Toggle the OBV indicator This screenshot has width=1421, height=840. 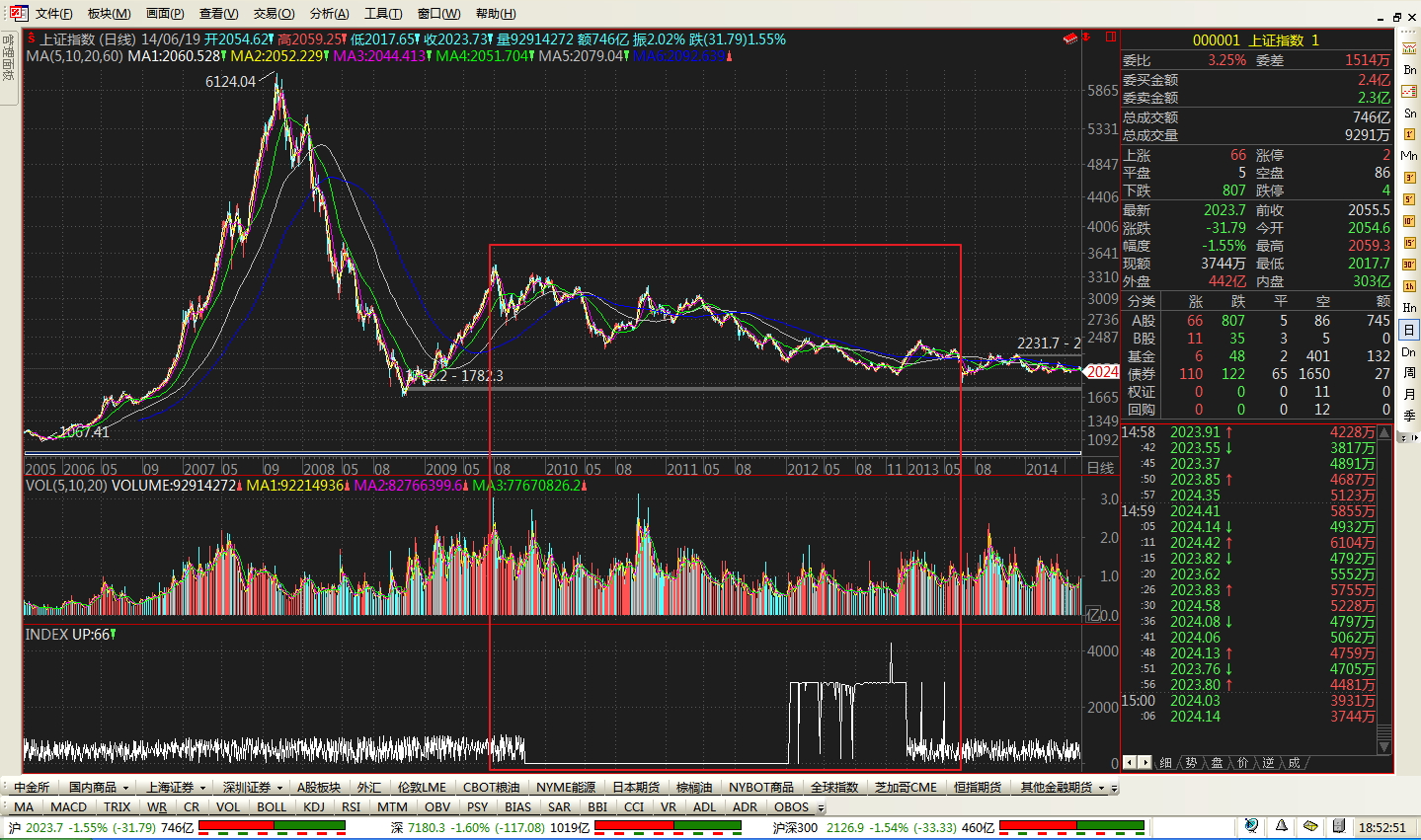point(437,807)
